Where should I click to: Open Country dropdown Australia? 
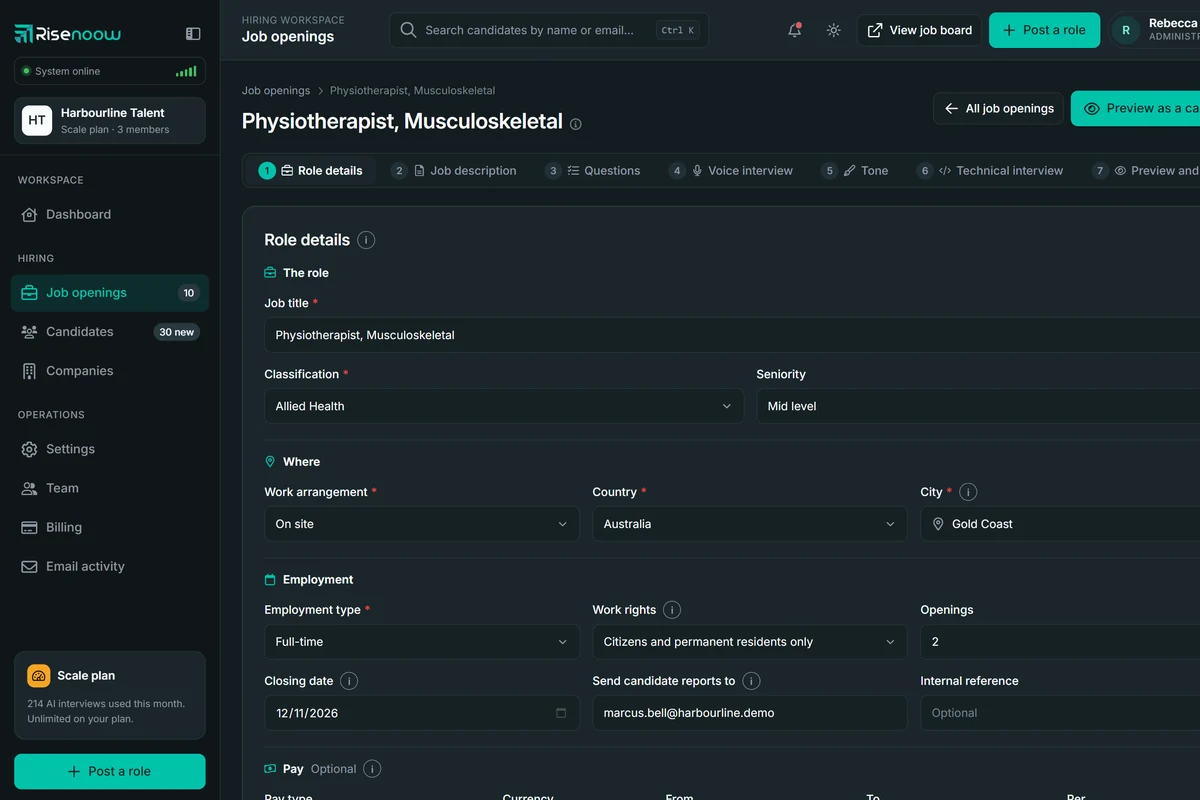click(x=750, y=524)
